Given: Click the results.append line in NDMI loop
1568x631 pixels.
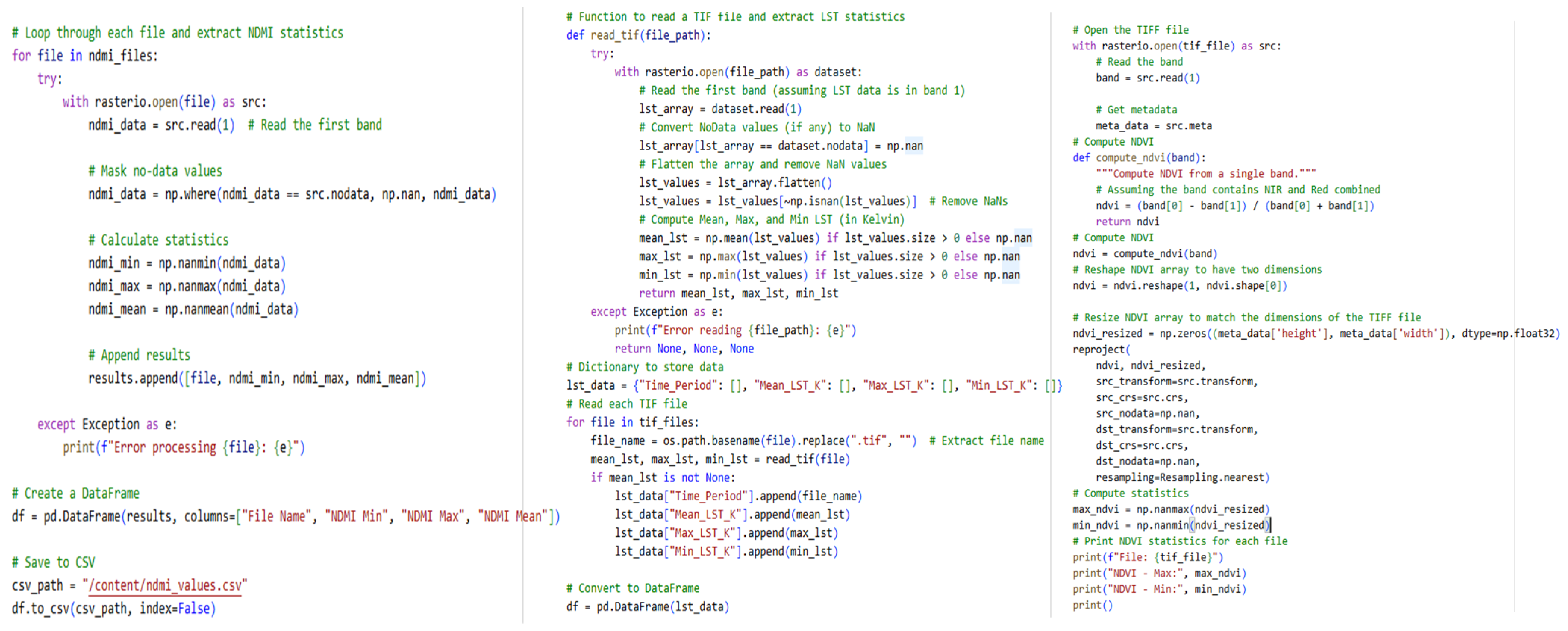Looking at the screenshot, I should pos(257,378).
